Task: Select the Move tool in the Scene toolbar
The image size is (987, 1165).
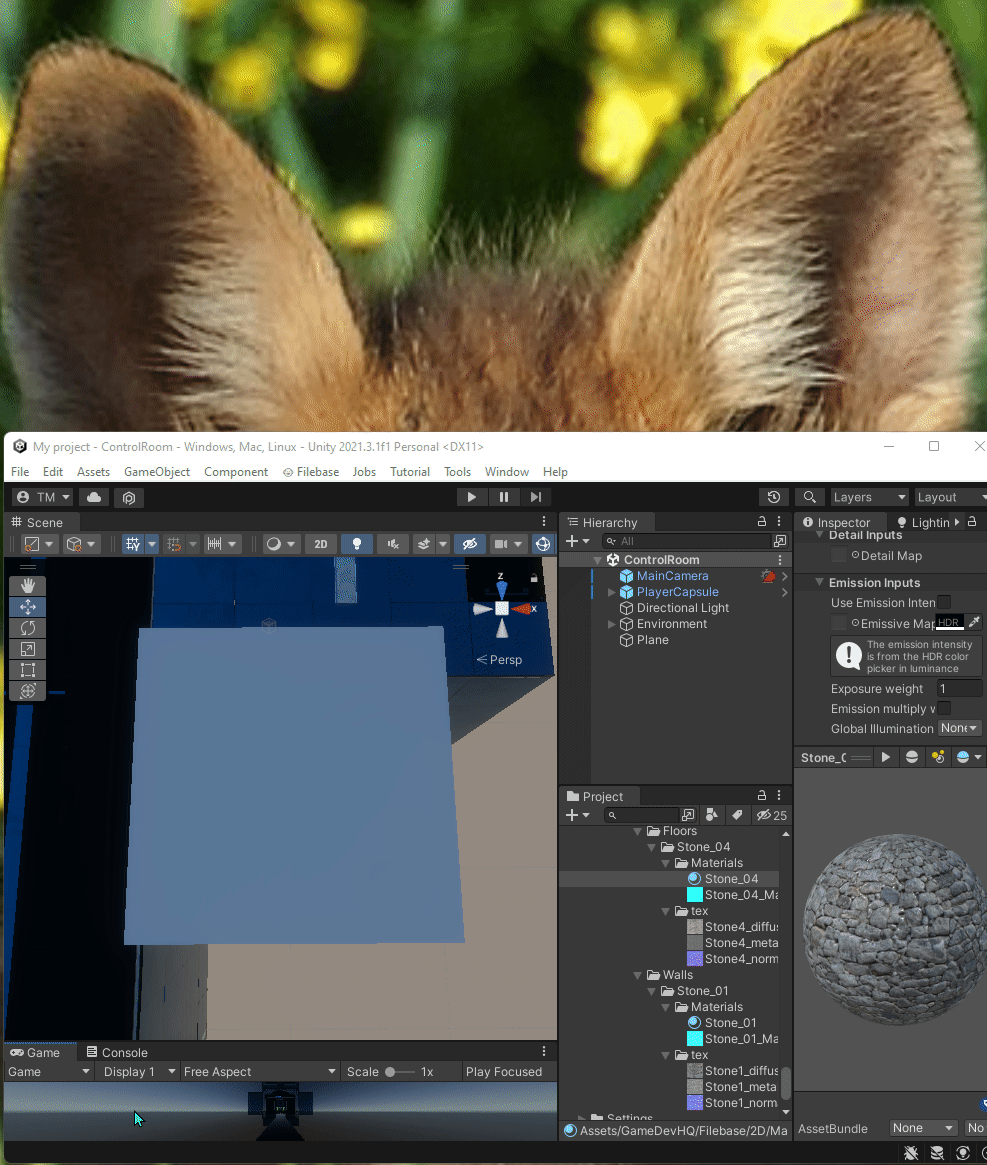Action: point(27,606)
